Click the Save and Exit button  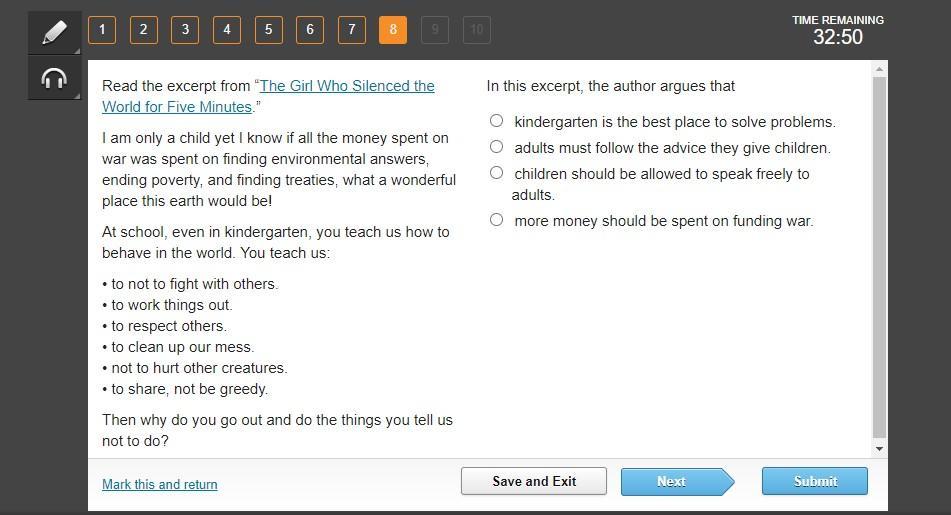pyautogui.click(x=534, y=481)
